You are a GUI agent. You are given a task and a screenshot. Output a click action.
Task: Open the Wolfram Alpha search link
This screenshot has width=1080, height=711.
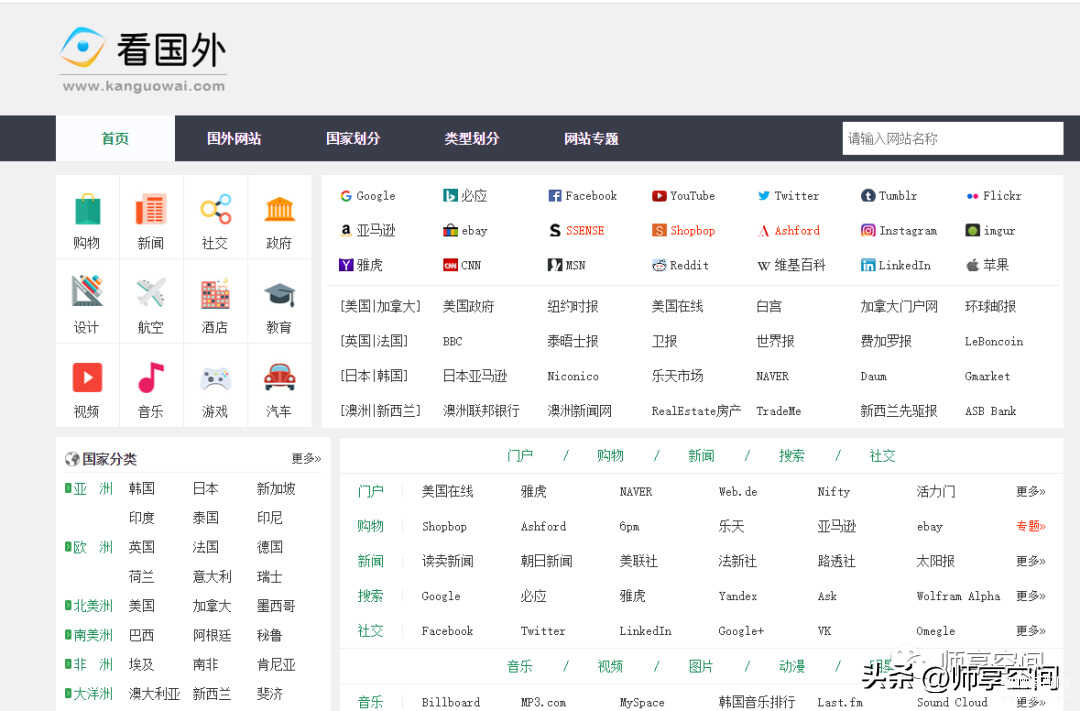point(958,596)
